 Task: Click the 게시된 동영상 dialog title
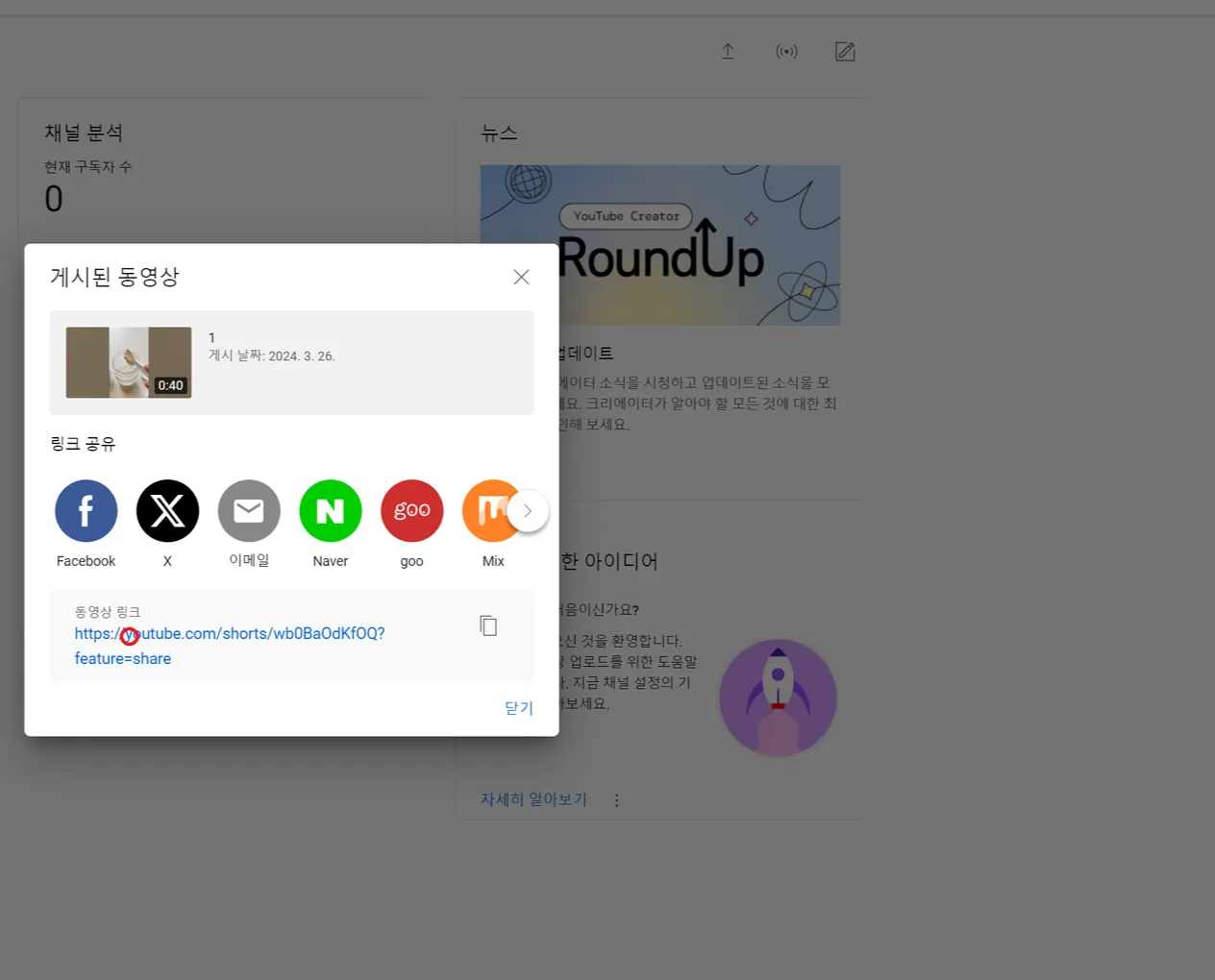pyautogui.click(x=114, y=277)
